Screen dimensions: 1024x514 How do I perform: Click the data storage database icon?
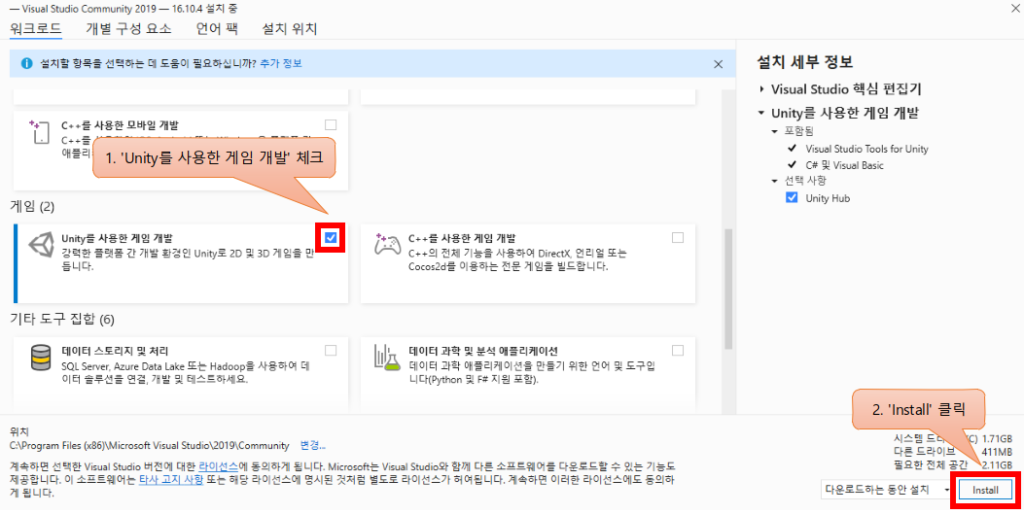(42, 357)
